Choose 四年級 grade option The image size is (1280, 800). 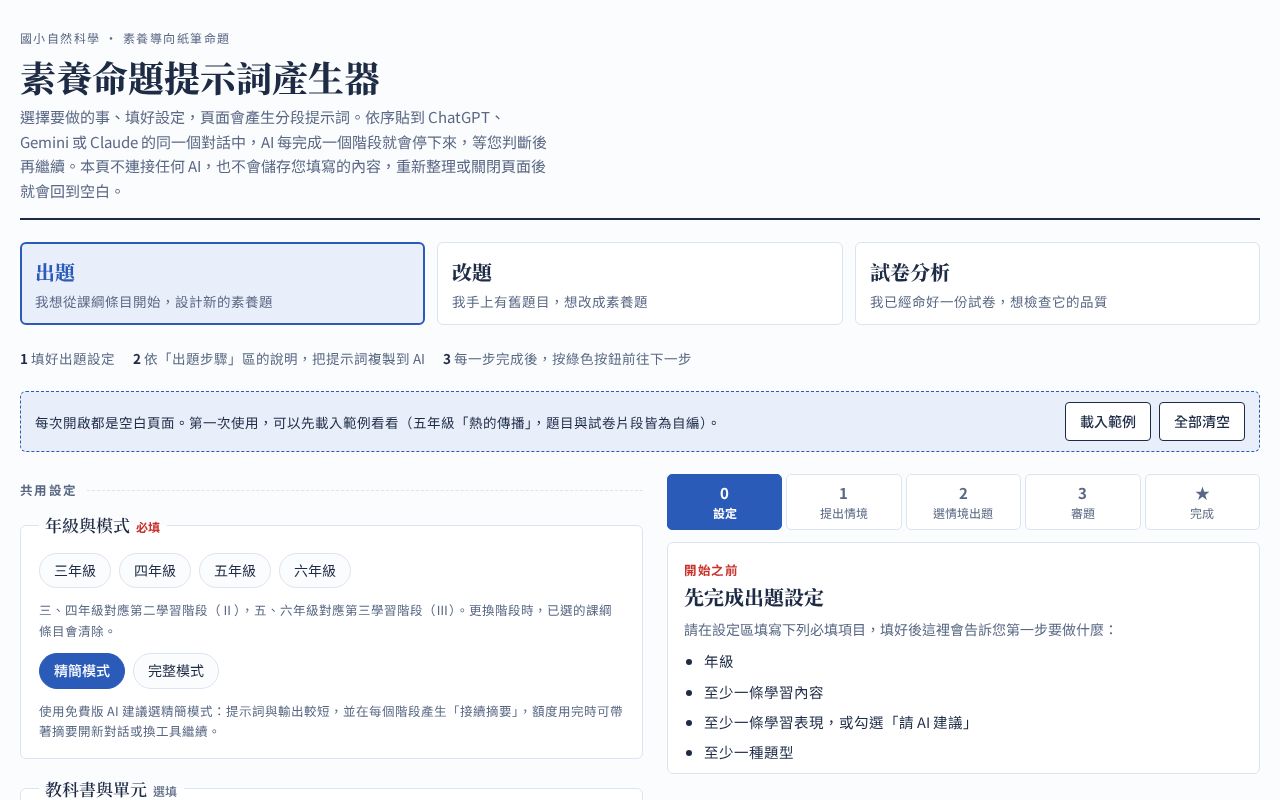(x=155, y=570)
